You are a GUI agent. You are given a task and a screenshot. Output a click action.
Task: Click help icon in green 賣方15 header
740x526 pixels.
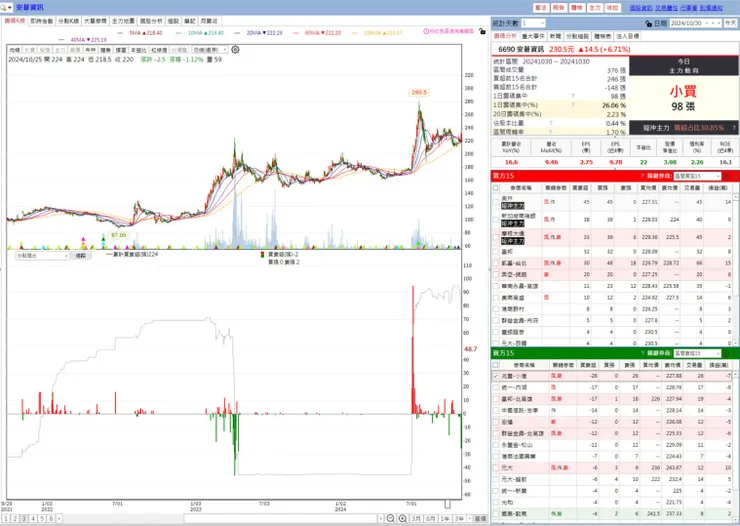click(642, 353)
